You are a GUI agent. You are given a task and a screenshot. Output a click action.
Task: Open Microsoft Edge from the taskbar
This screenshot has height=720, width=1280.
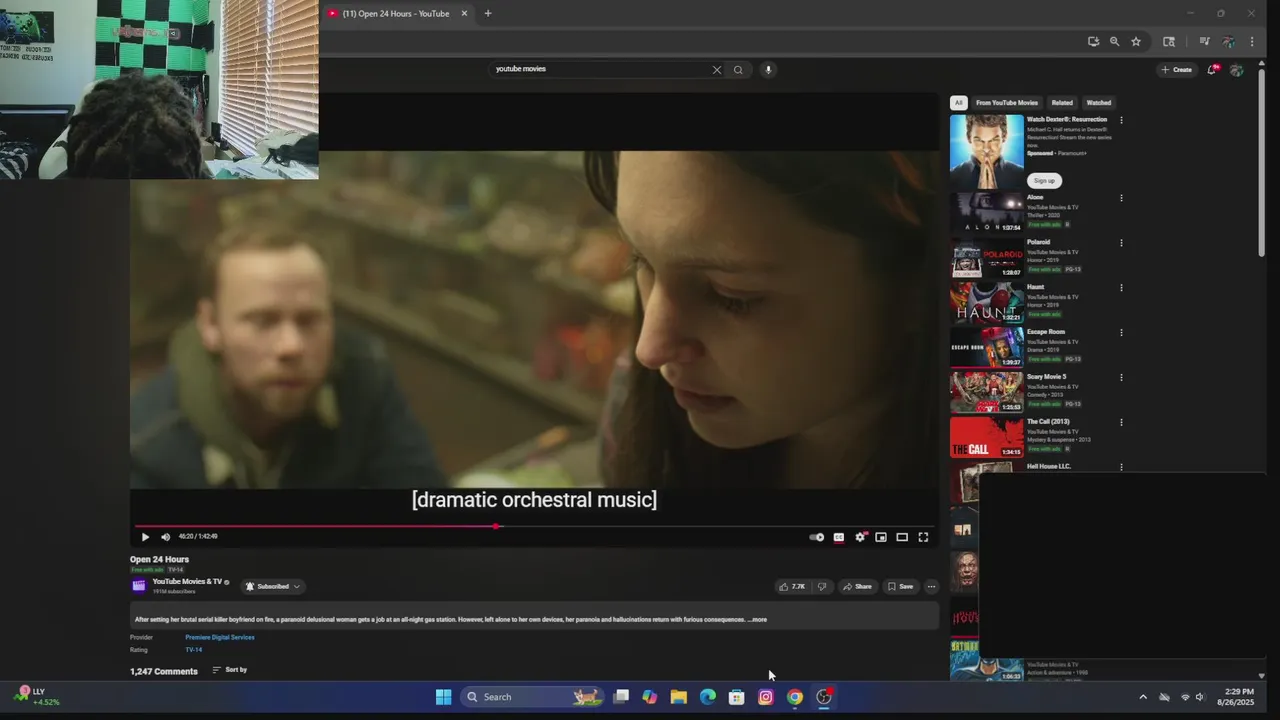click(708, 697)
